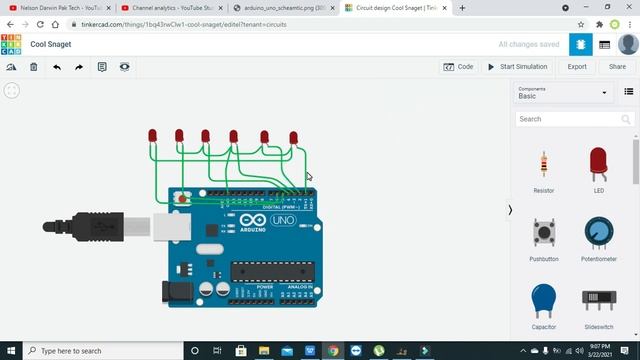Rotate selected component icon
640x360 pixels.
coord(11,67)
